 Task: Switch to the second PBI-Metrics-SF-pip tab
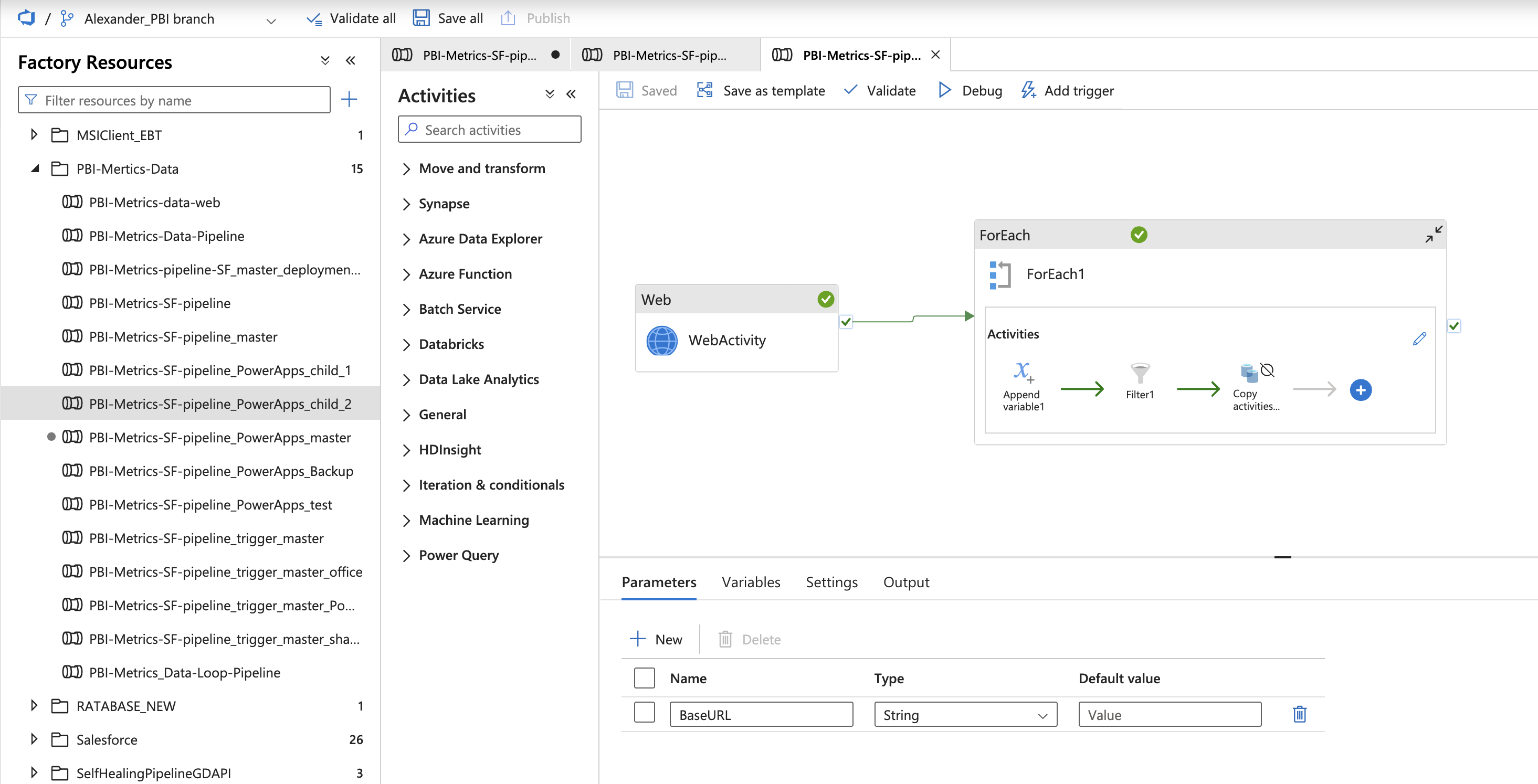point(665,55)
